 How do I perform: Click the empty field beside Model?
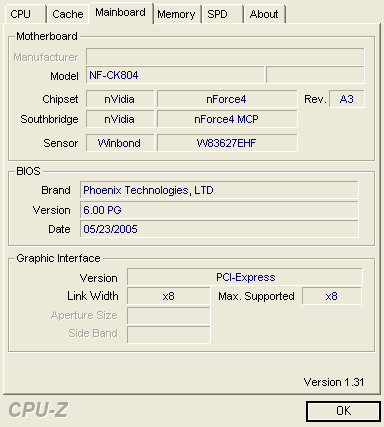tap(315, 75)
